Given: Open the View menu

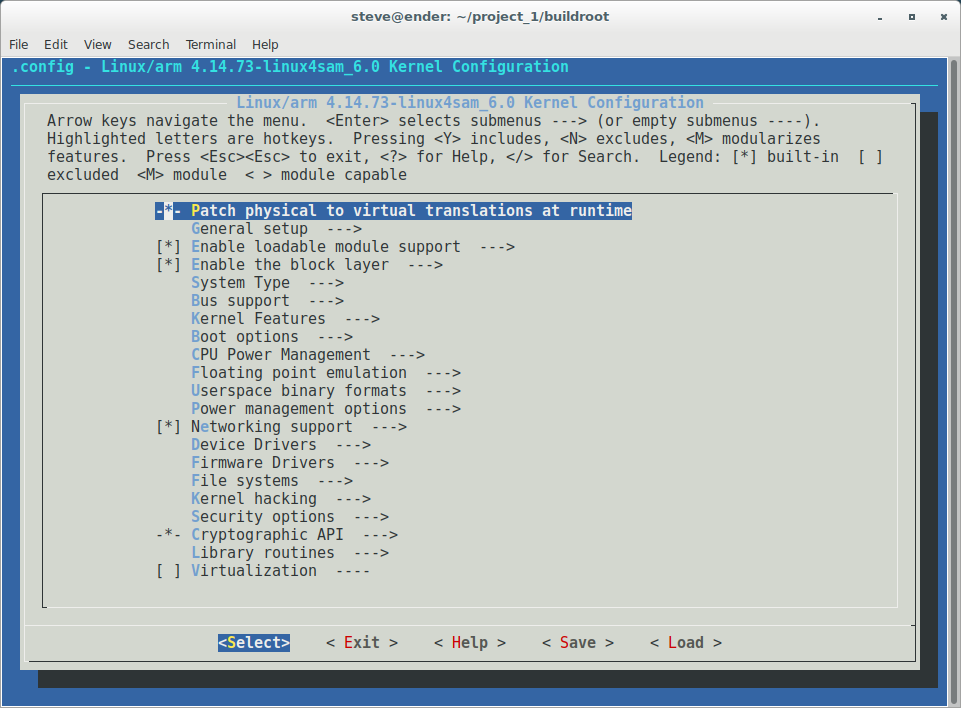Looking at the screenshot, I should click(x=97, y=44).
